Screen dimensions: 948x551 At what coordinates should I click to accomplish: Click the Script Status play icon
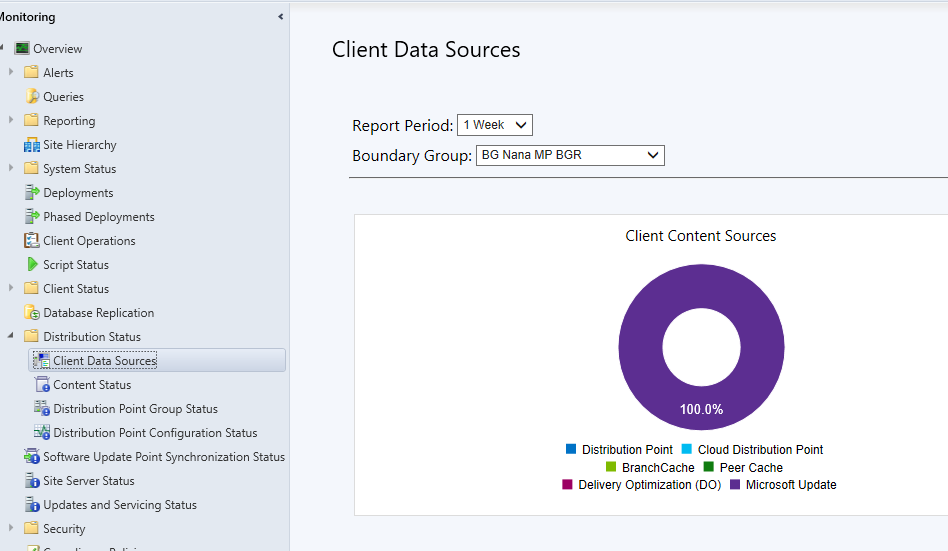32,265
